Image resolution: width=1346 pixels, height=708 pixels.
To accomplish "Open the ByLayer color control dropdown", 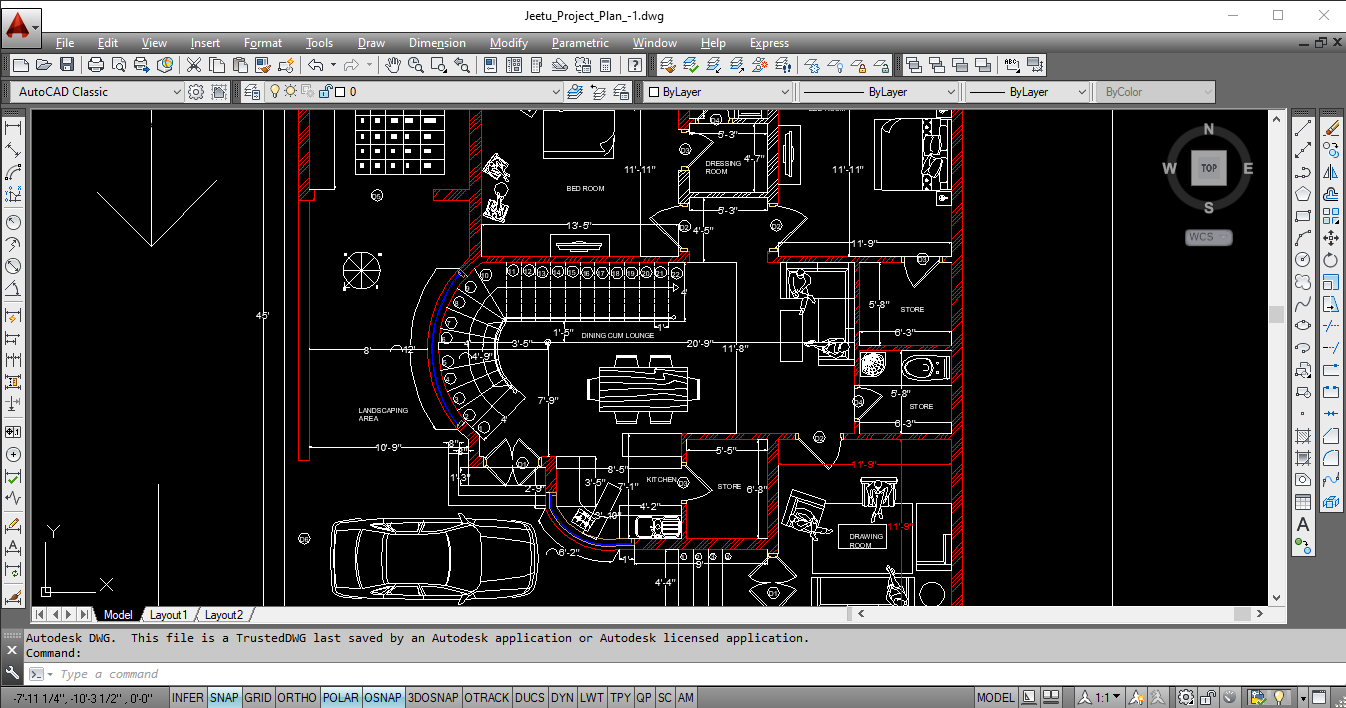I will pos(784,92).
